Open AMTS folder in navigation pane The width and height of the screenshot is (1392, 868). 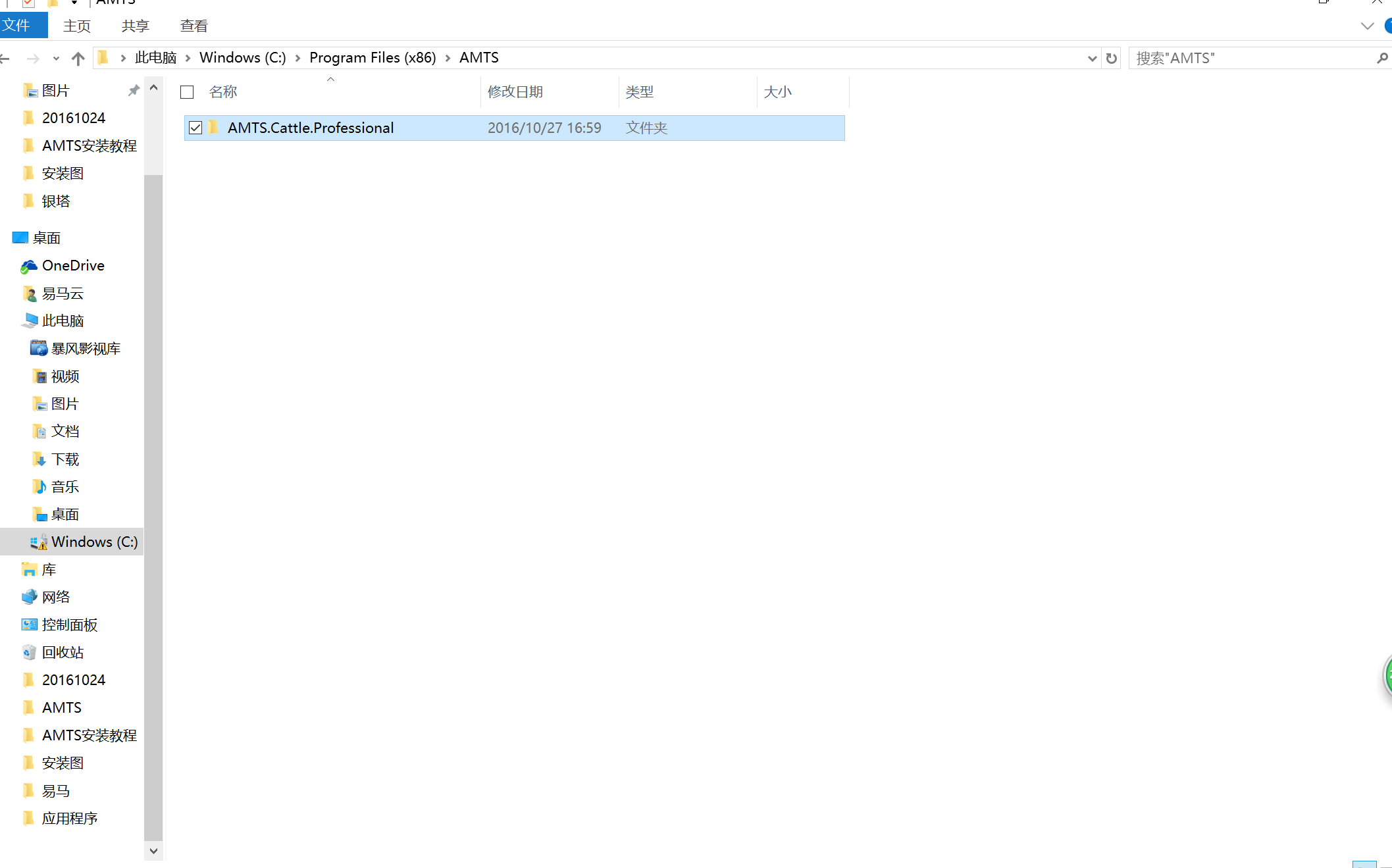click(61, 707)
